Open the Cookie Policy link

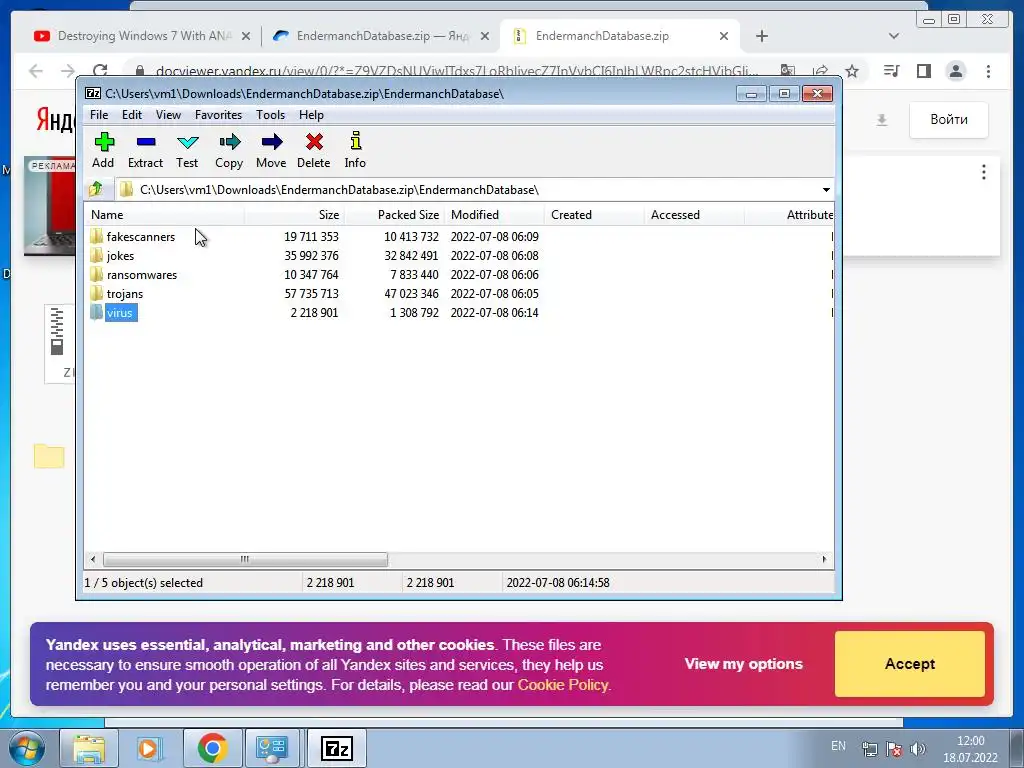[x=563, y=685]
